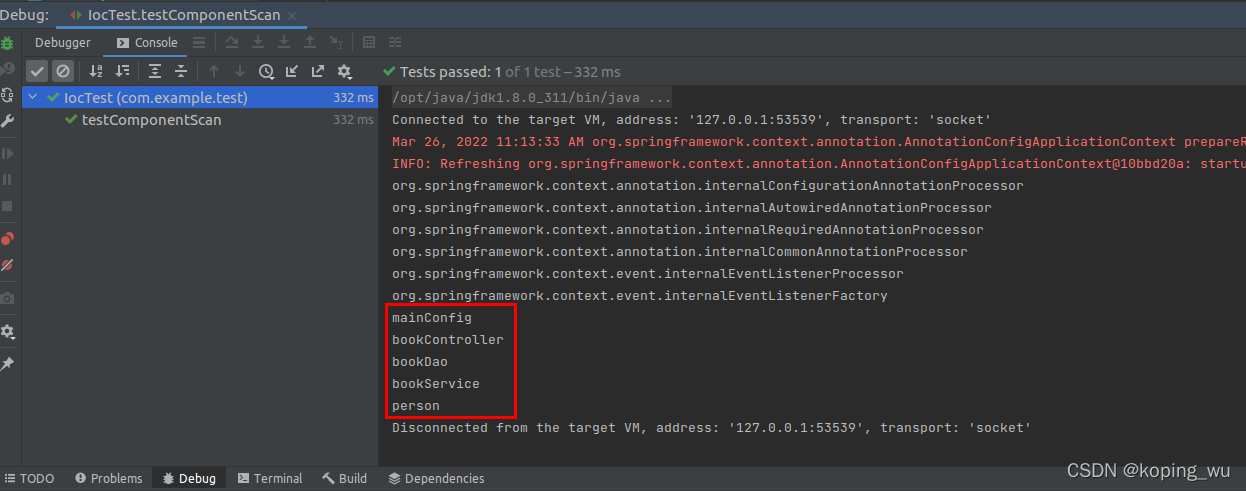Viewport: 1246px width, 491px height.
Task: Sort tests by duration icon
Action: coord(122,71)
